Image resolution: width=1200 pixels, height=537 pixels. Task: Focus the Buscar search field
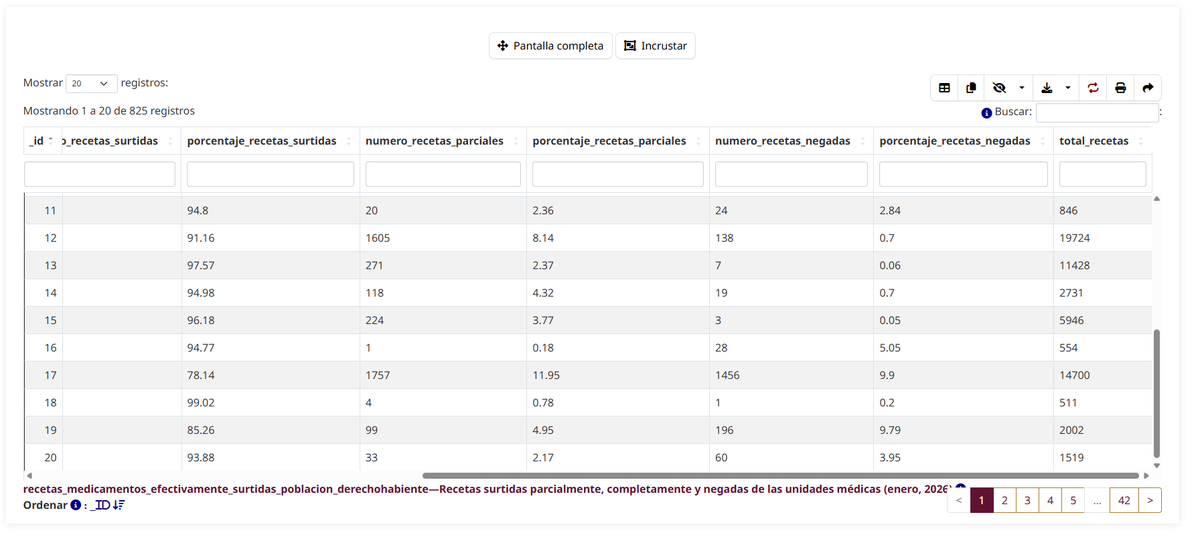[x=1097, y=113]
